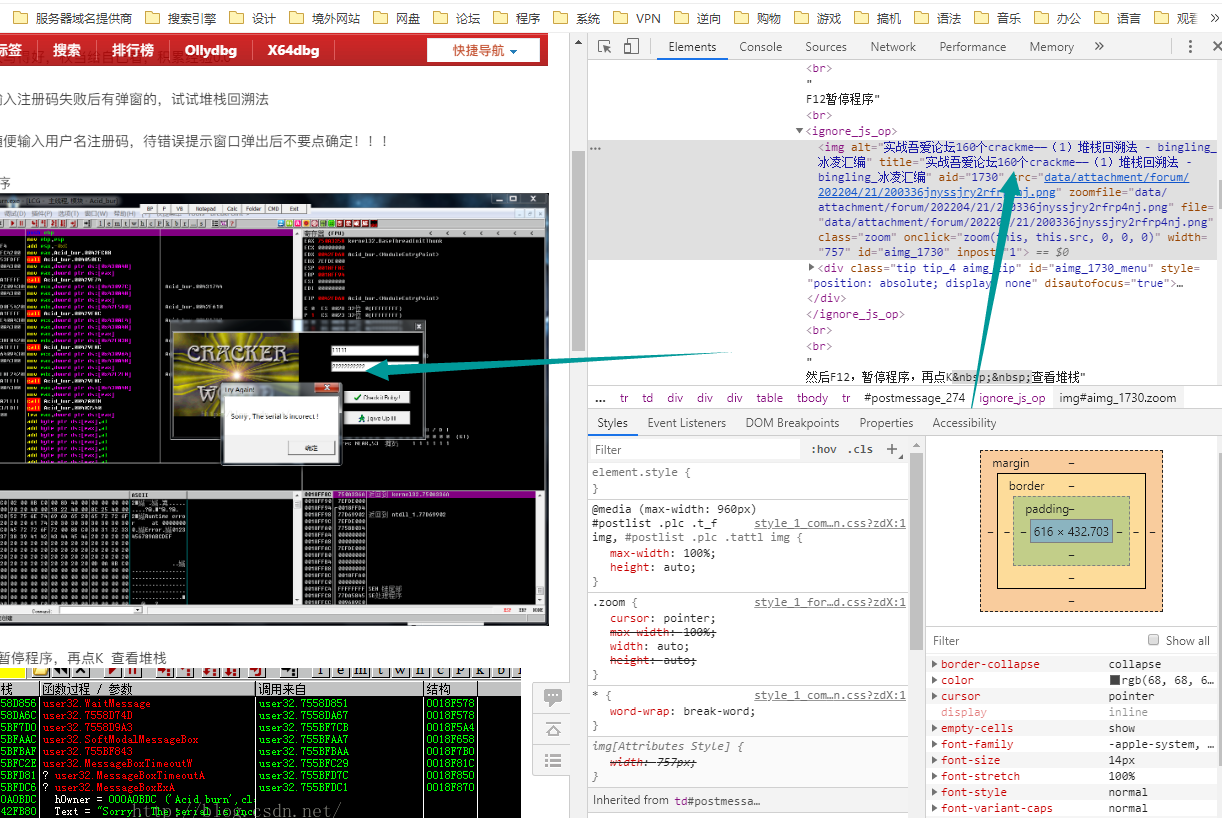Click the 排行榜 navigation link
Image resolution: width=1222 pixels, height=818 pixels.
point(132,51)
